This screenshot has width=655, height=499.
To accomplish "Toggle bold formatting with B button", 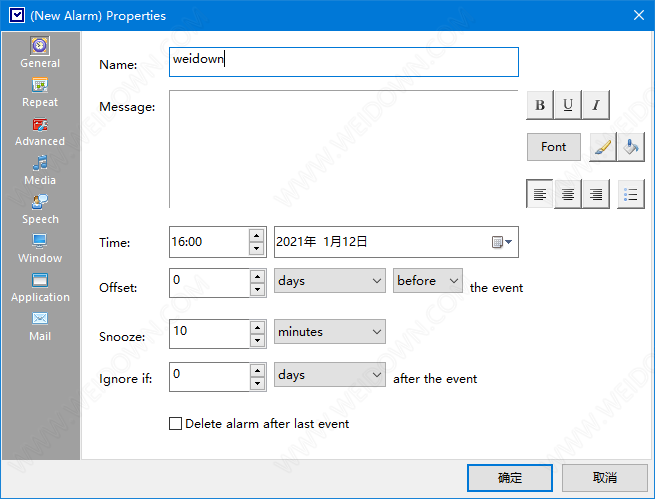I will tap(540, 105).
